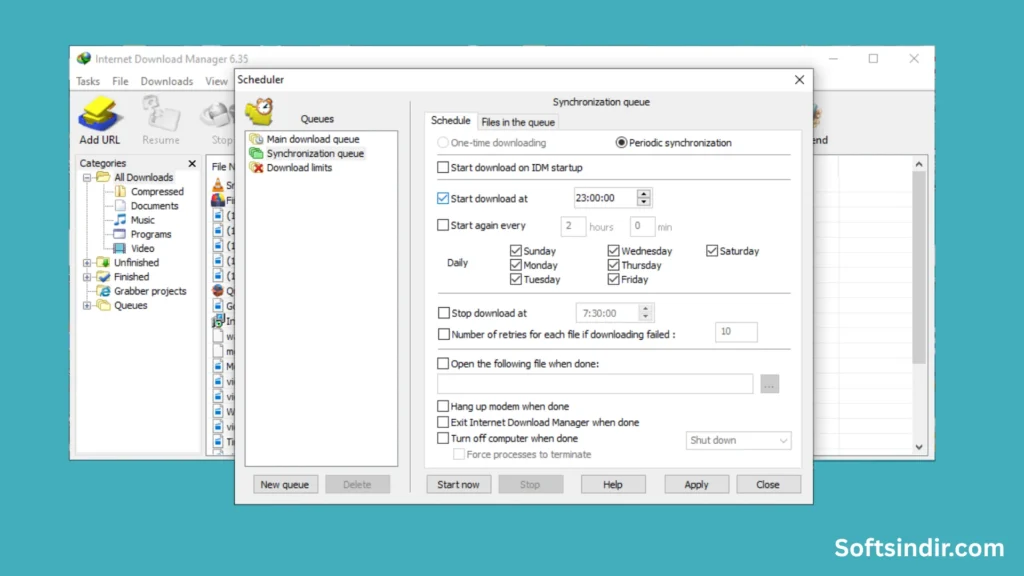Open the Shut down dropdown

coord(739,440)
